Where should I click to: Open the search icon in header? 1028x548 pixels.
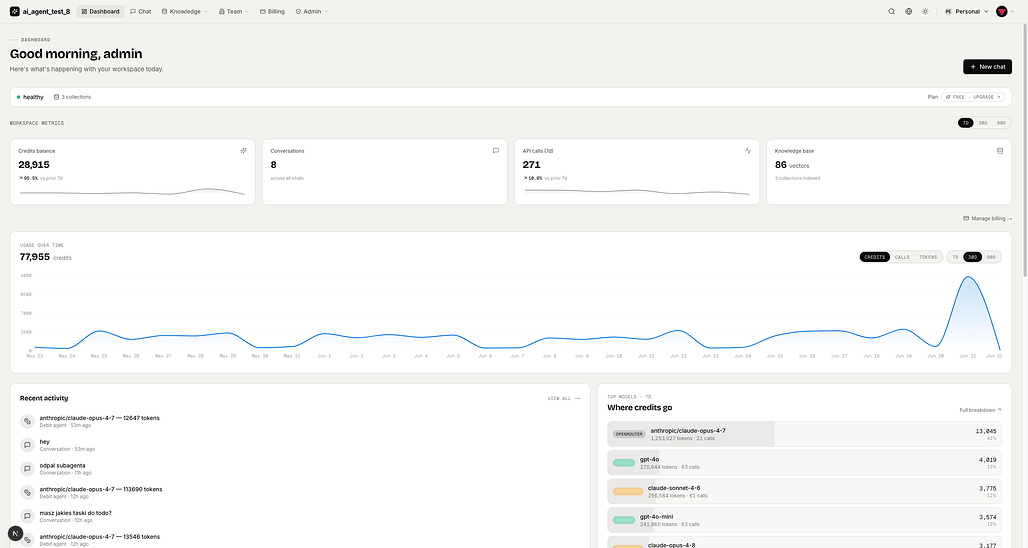click(892, 11)
